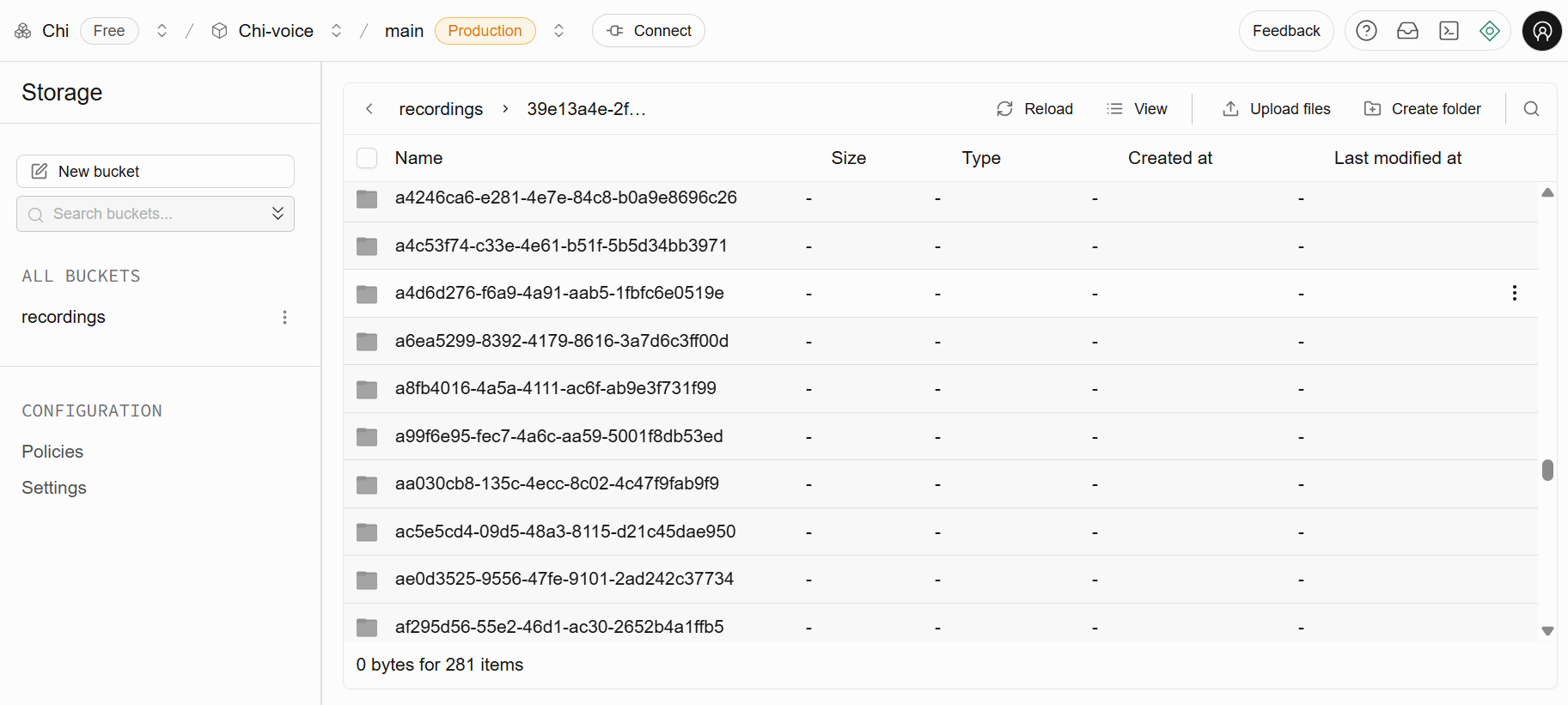The width and height of the screenshot is (1568, 705).
Task: Click the green diamond assistant icon
Action: tap(1490, 31)
